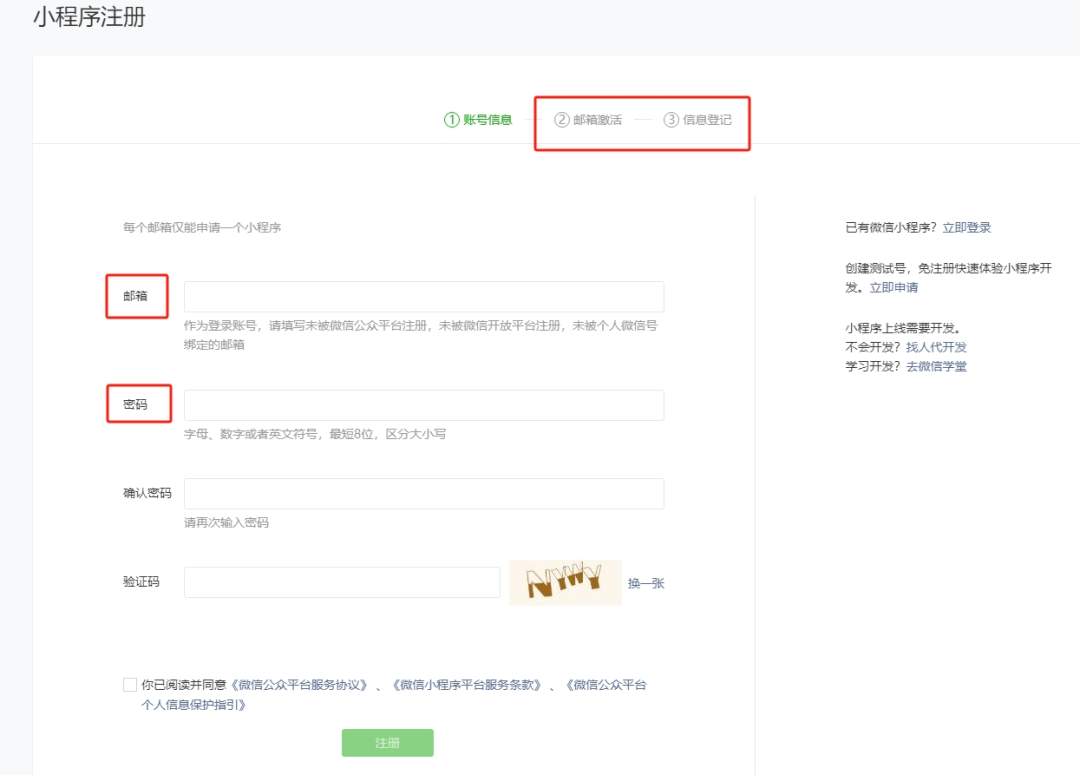This screenshot has width=1080, height=775.
Task: Click the 密码 field label
Action: 135,405
